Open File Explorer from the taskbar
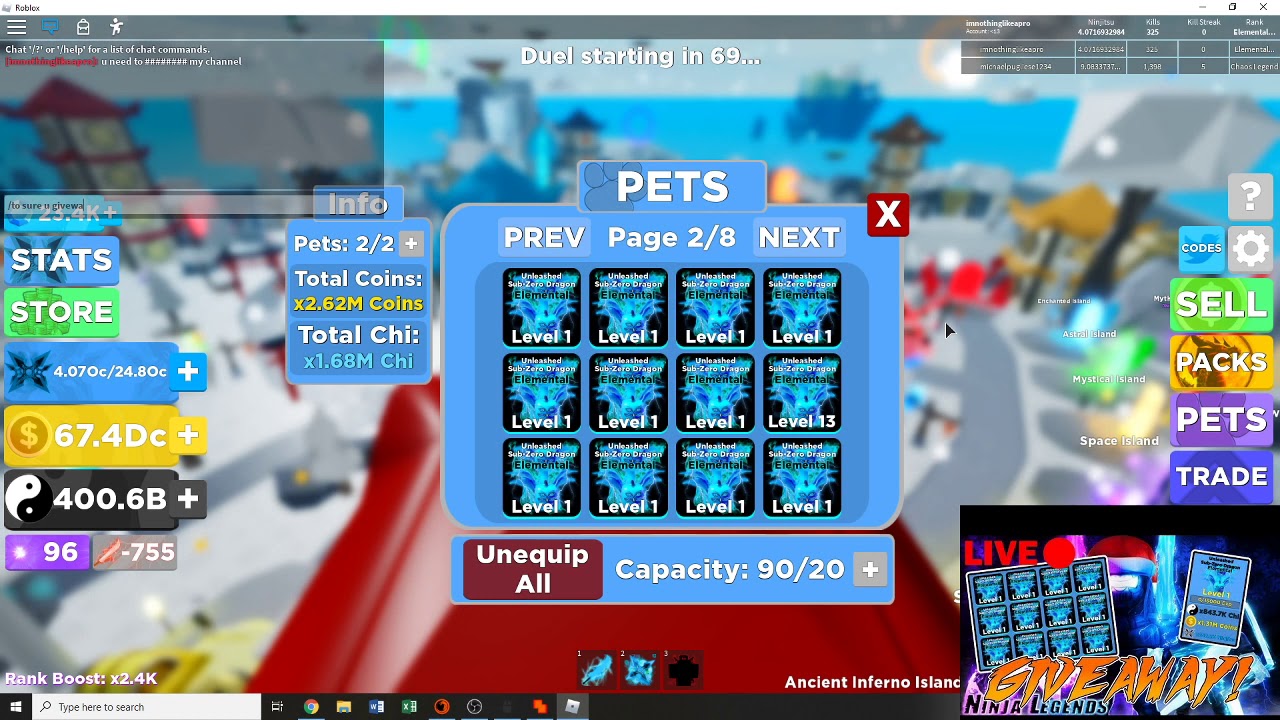The height and width of the screenshot is (720, 1280). (x=344, y=707)
